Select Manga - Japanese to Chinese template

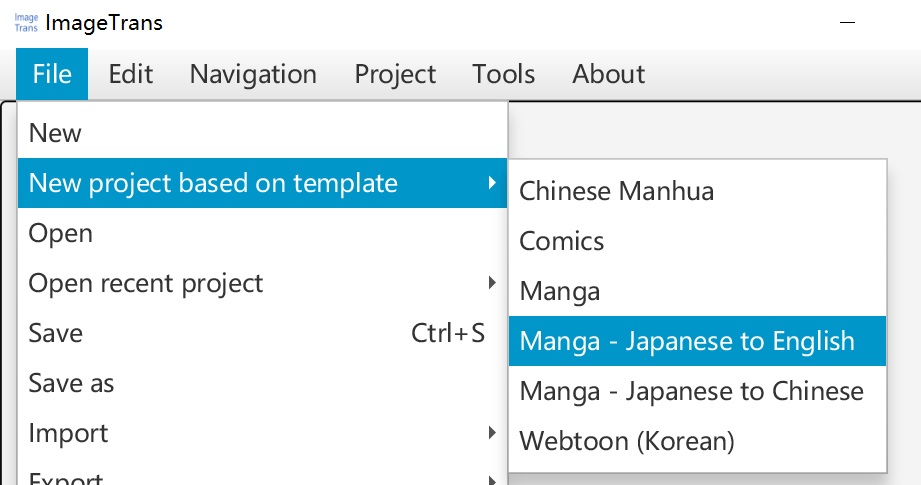697,391
